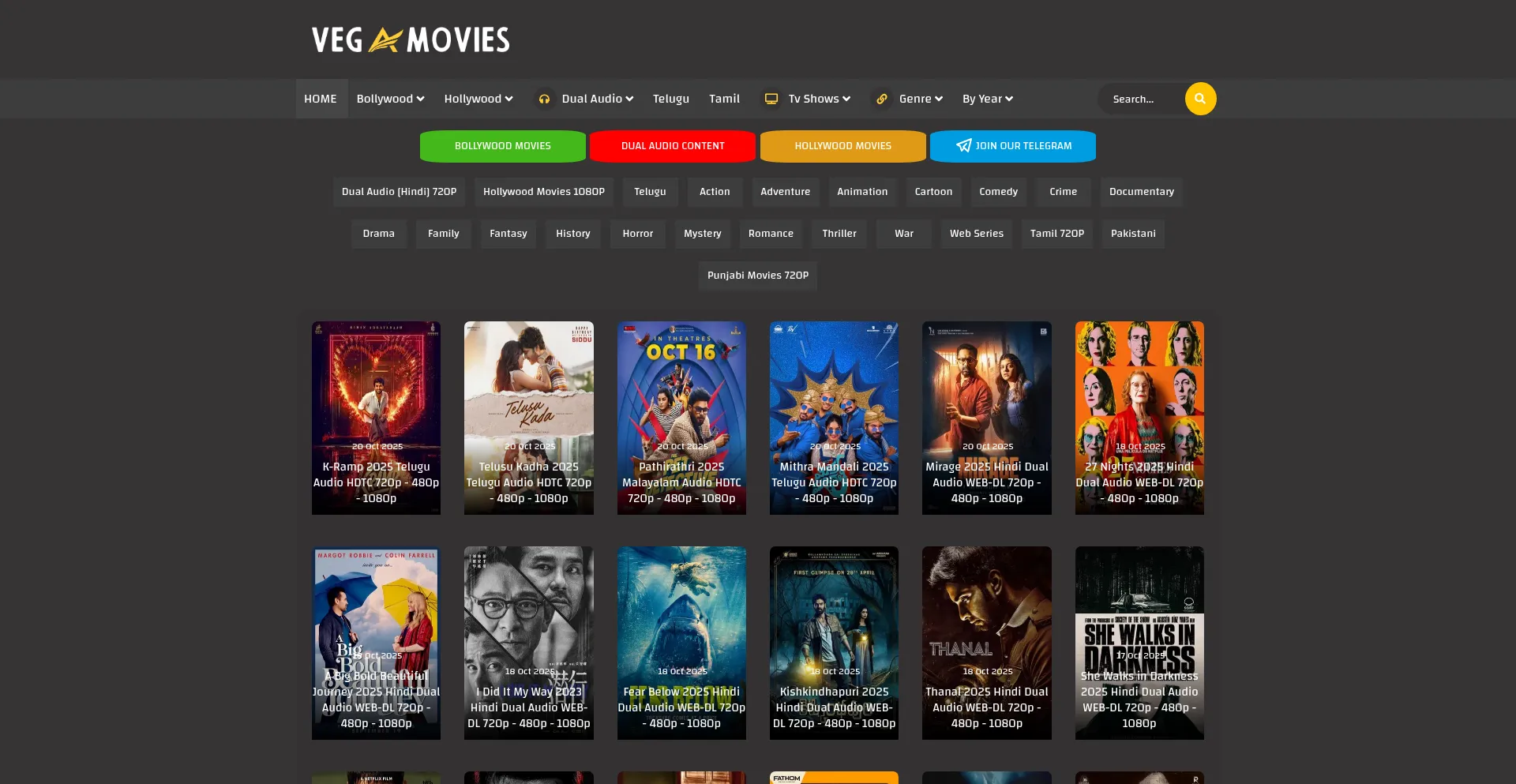The height and width of the screenshot is (784, 1516).
Task: Select the Tamil navigation item
Action: click(724, 99)
